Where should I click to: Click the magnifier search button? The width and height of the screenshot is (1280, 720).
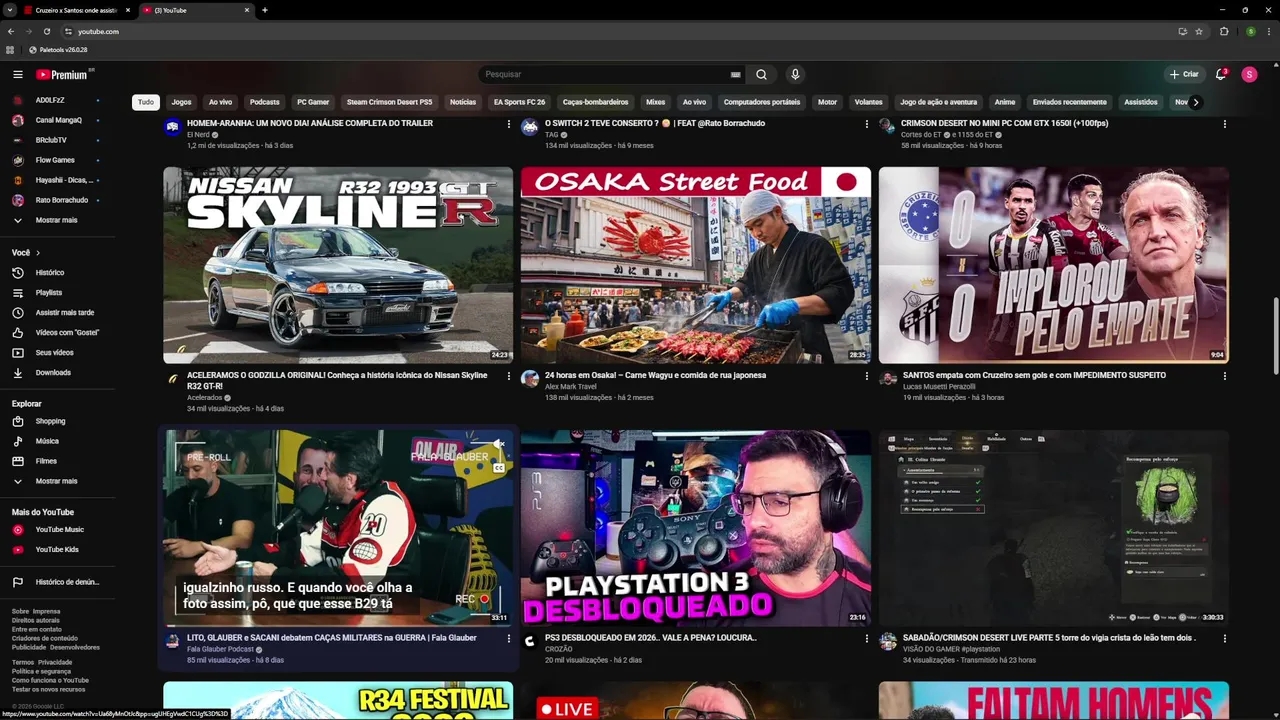(761, 74)
